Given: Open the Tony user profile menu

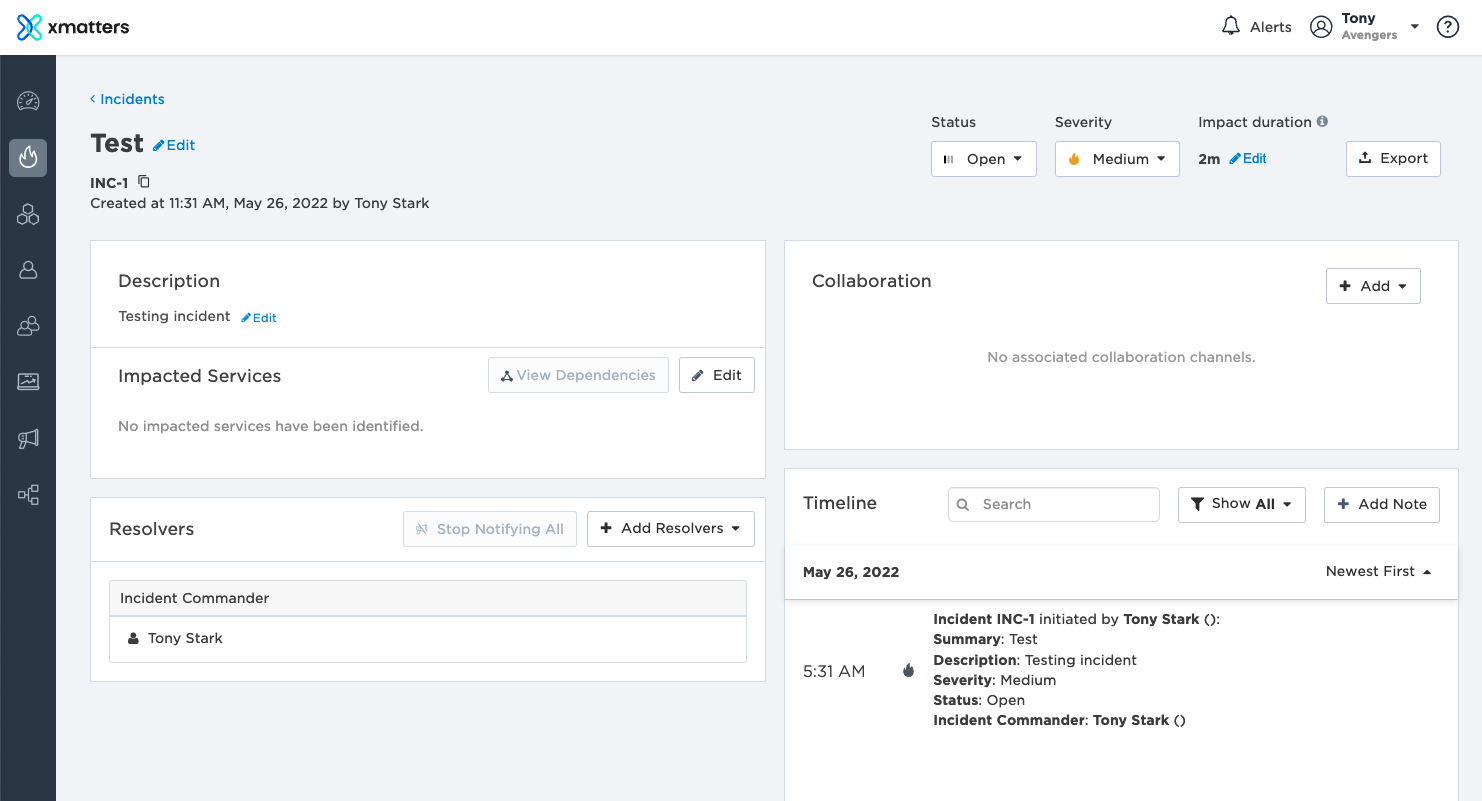Looking at the screenshot, I should 1365,27.
